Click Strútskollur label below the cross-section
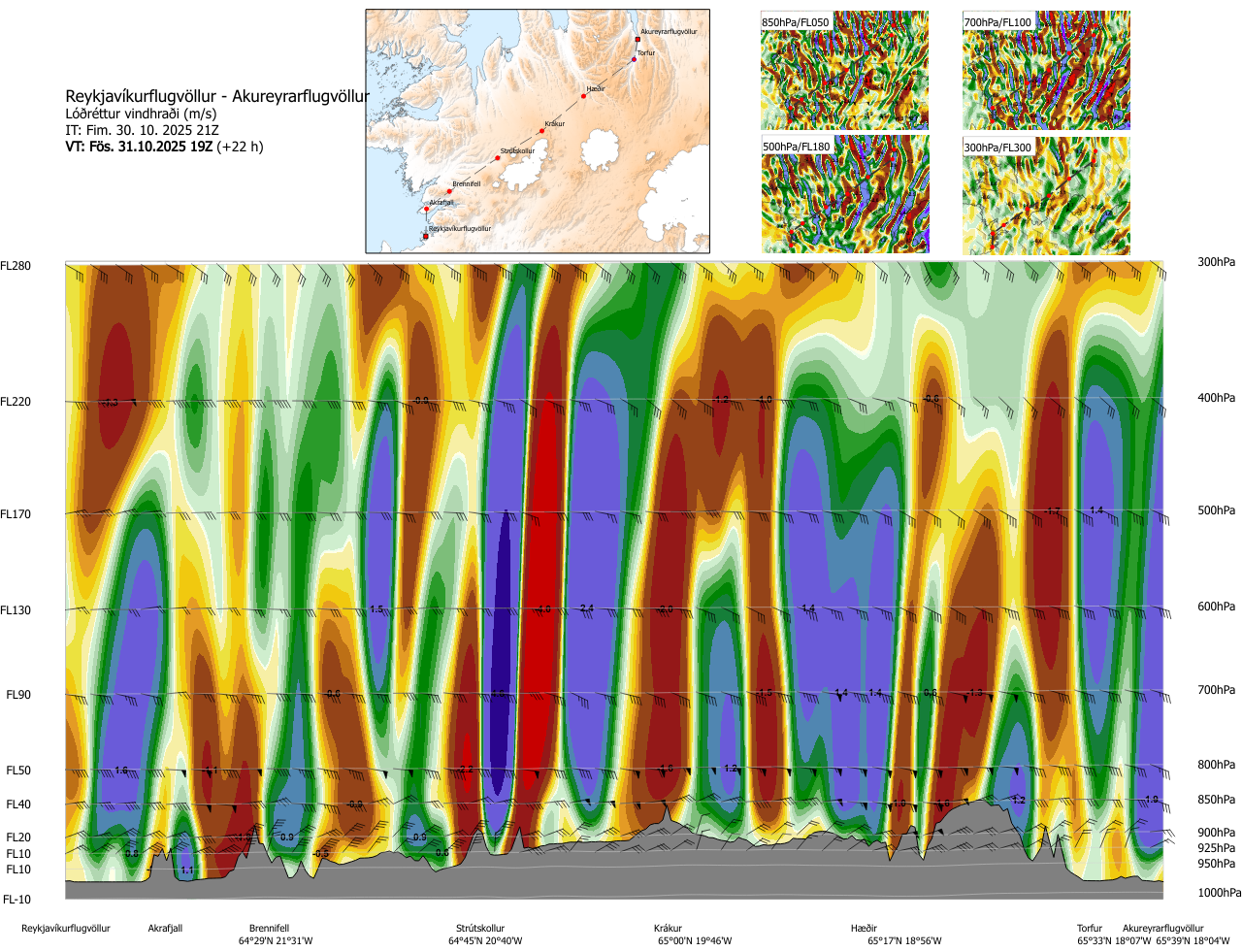The width and height of the screenshot is (1242, 952). (480, 929)
